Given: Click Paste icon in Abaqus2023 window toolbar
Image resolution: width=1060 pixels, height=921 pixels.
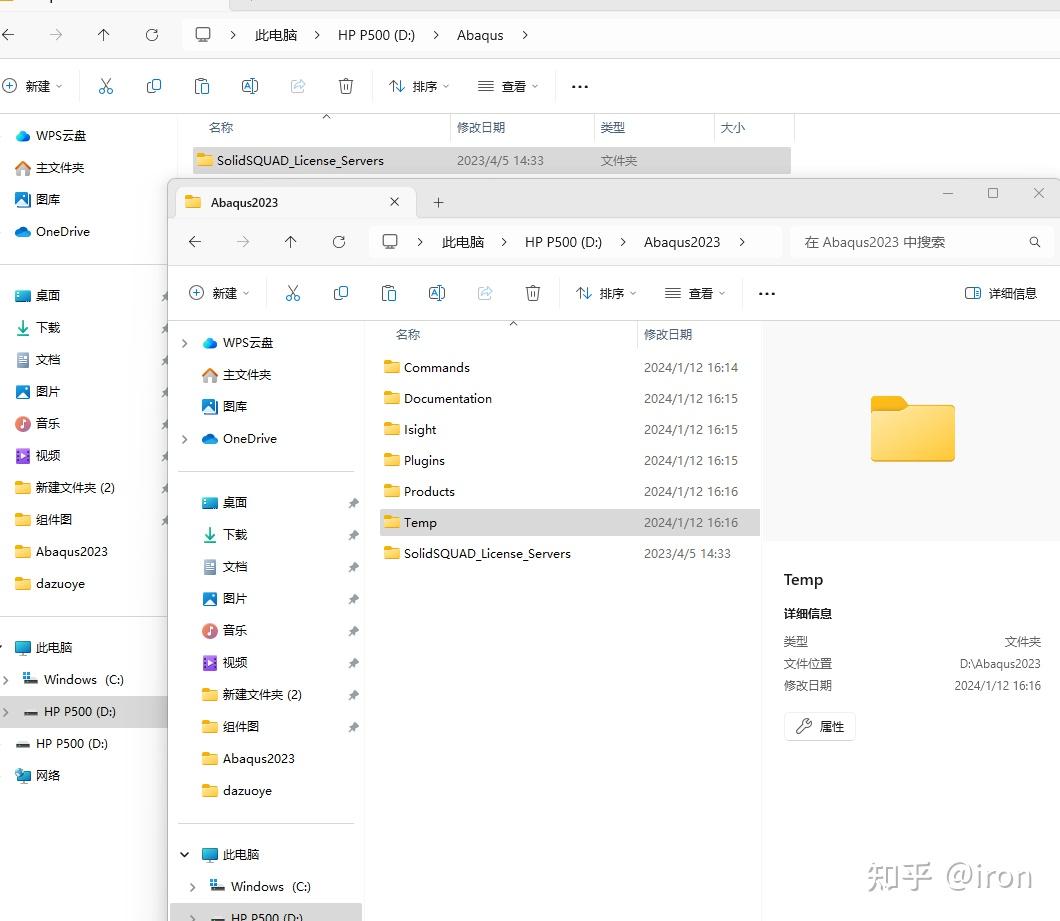Looking at the screenshot, I should (x=389, y=293).
